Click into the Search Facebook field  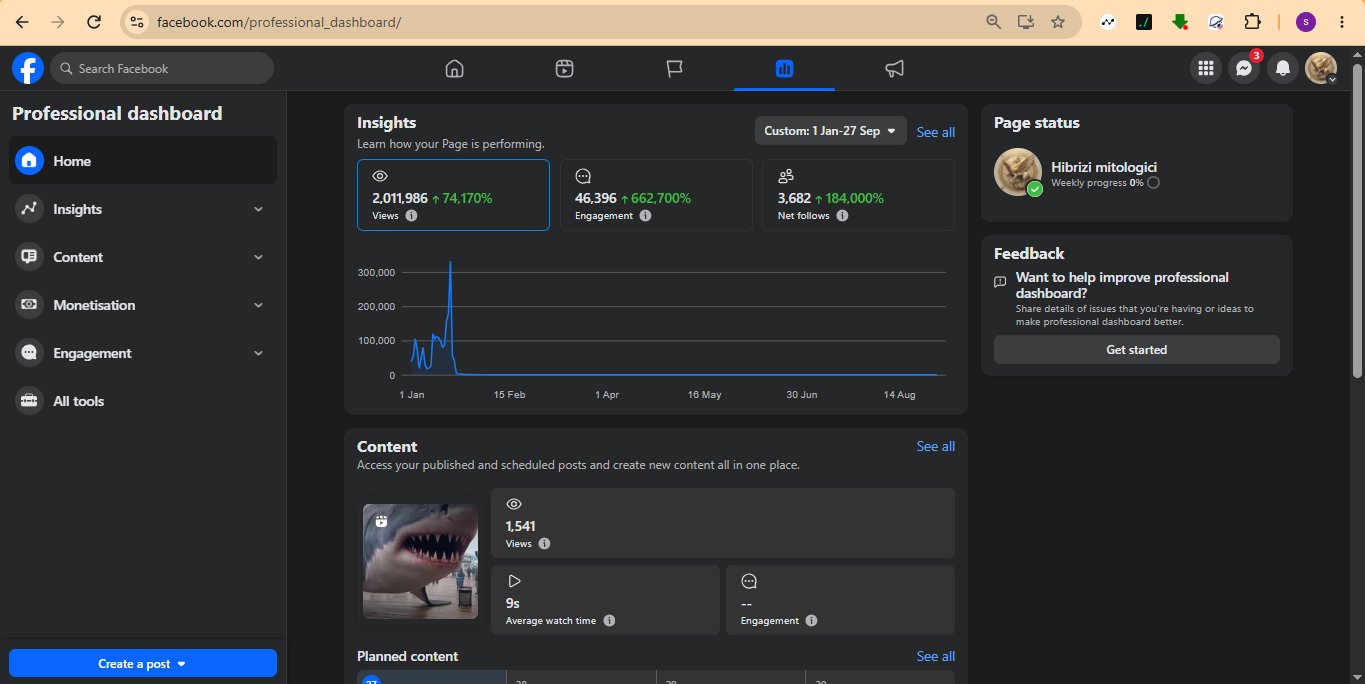[162, 68]
